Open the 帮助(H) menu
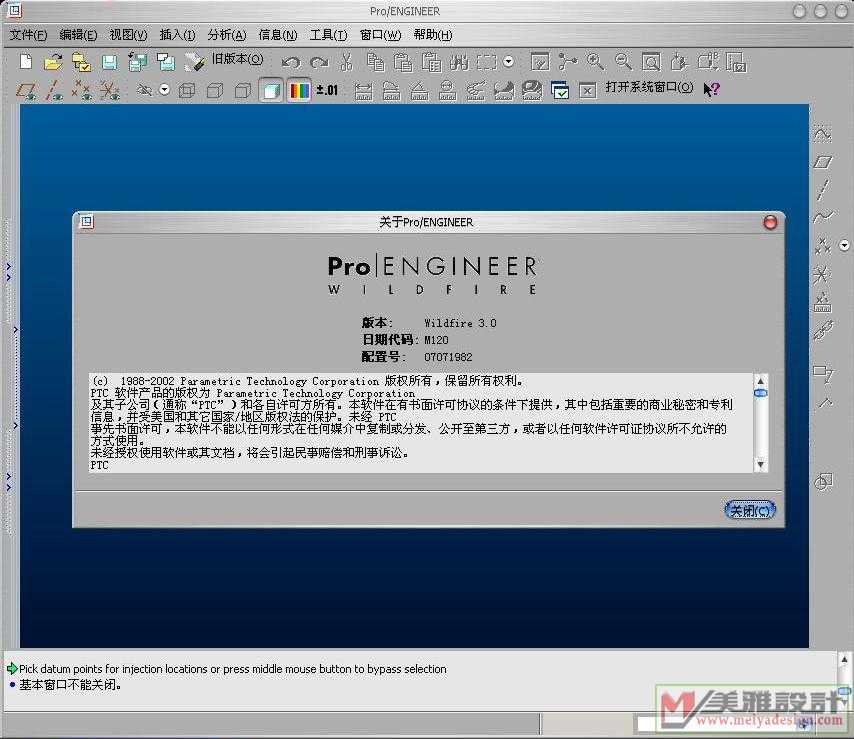 click(432, 35)
